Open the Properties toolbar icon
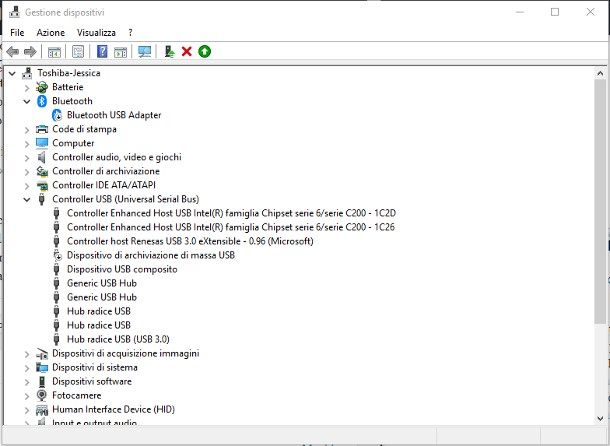 click(78, 51)
